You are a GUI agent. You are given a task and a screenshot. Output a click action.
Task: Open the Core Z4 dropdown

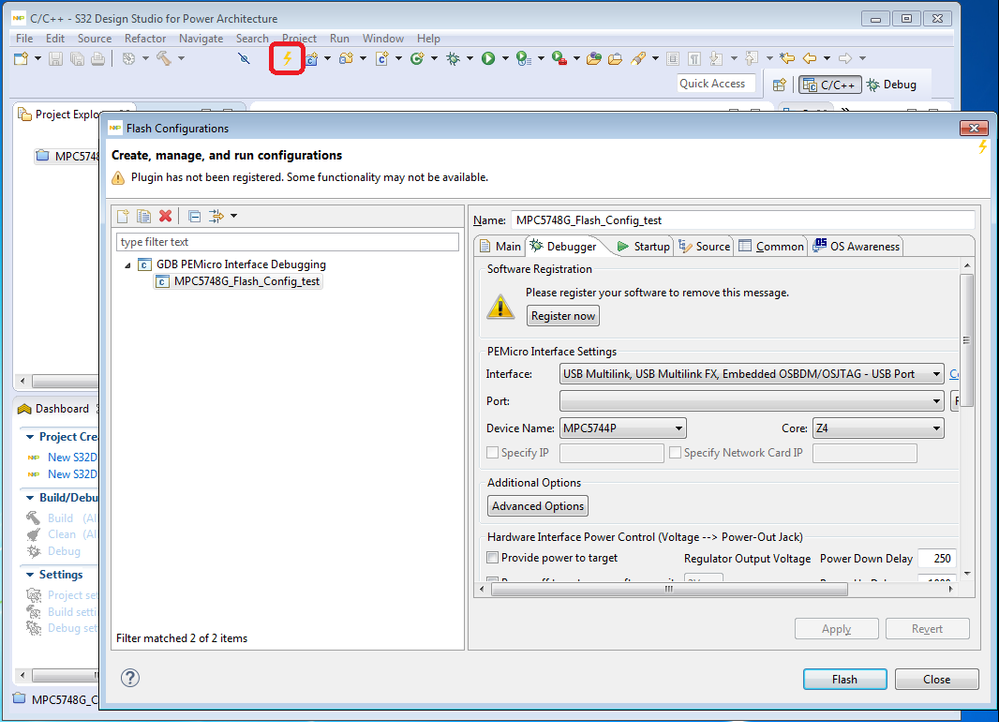[878, 428]
